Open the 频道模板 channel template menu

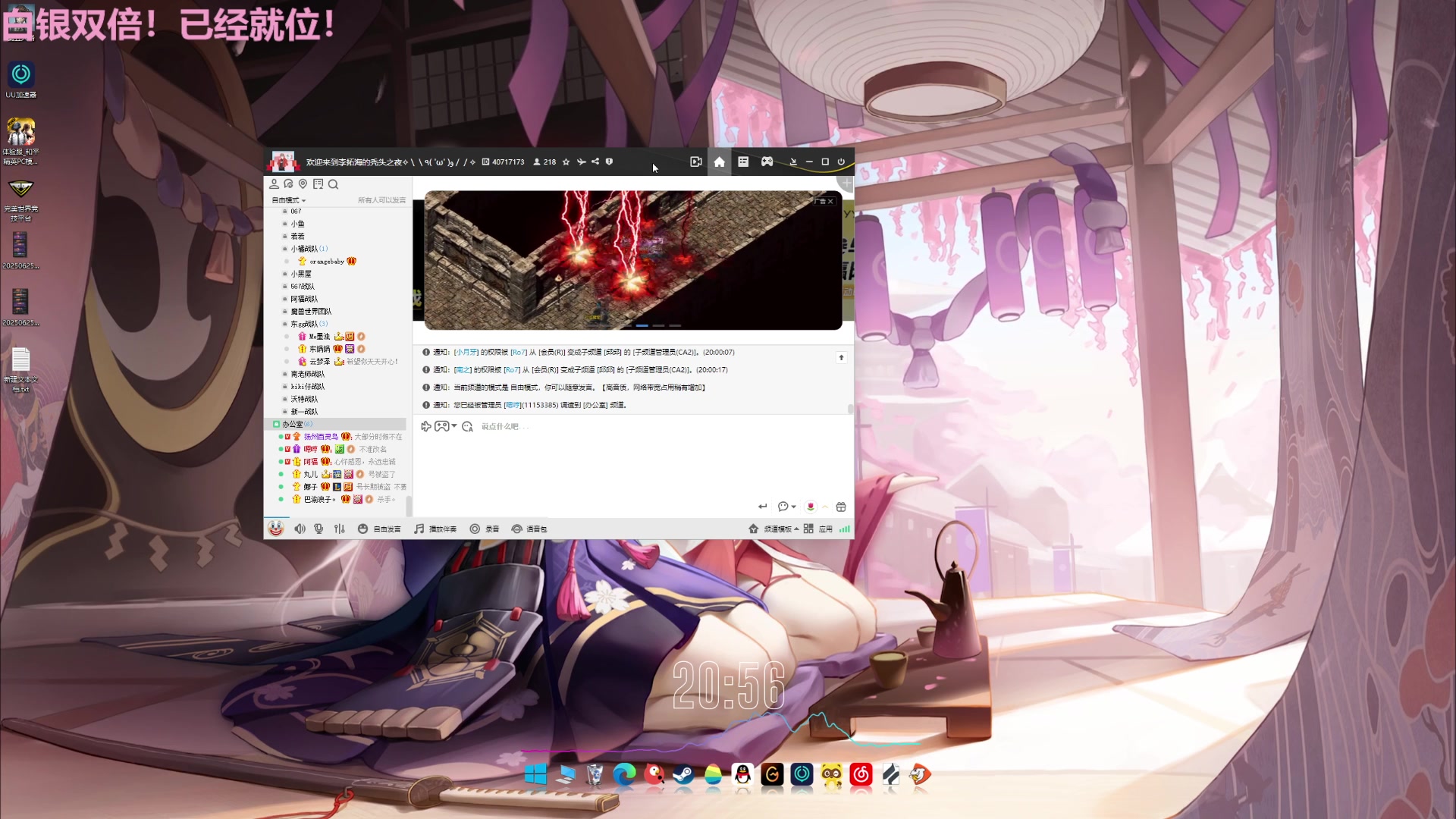pyautogui.click(x=773, y=529)
